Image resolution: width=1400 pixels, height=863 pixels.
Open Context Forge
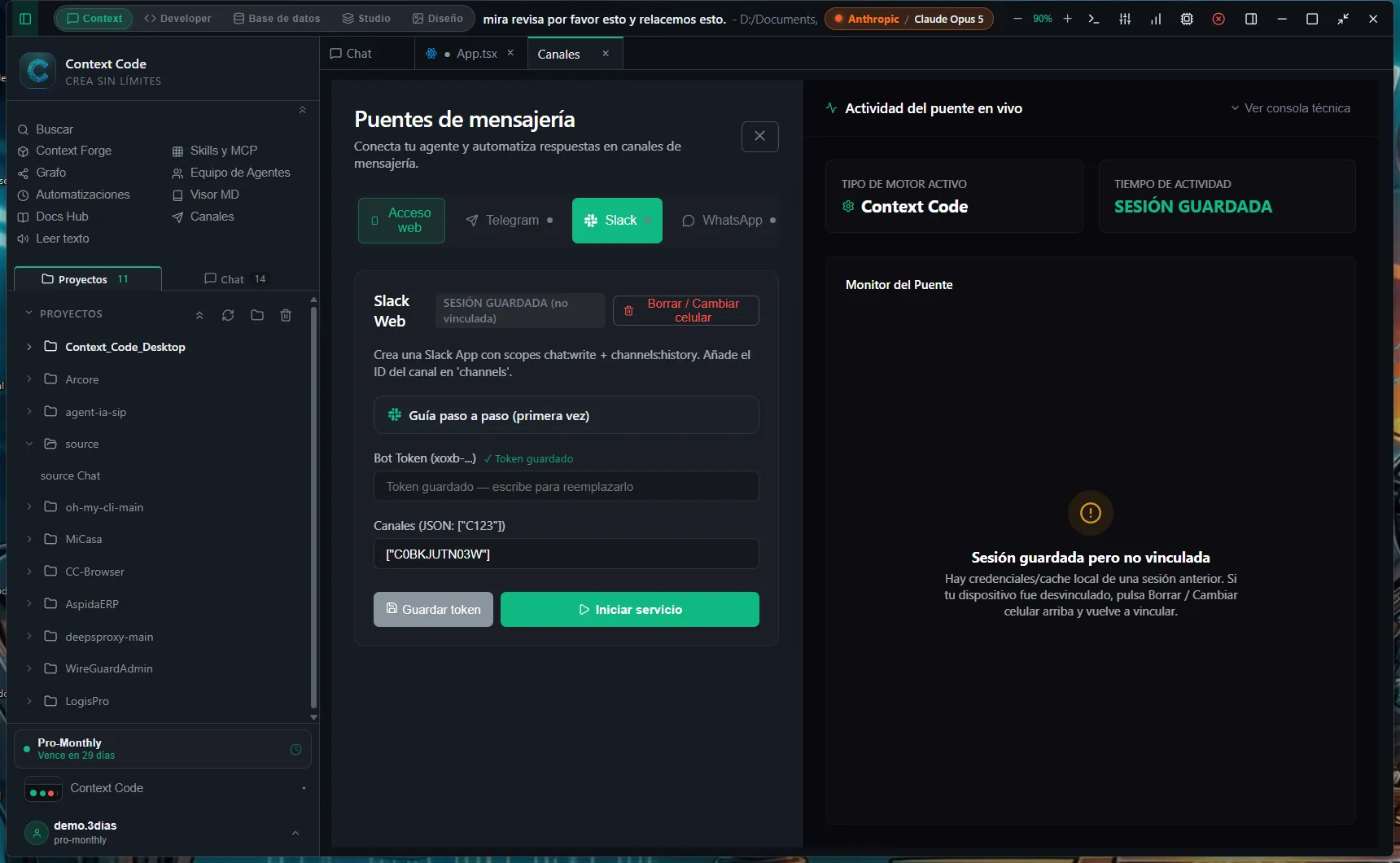[x=64, y=151]
